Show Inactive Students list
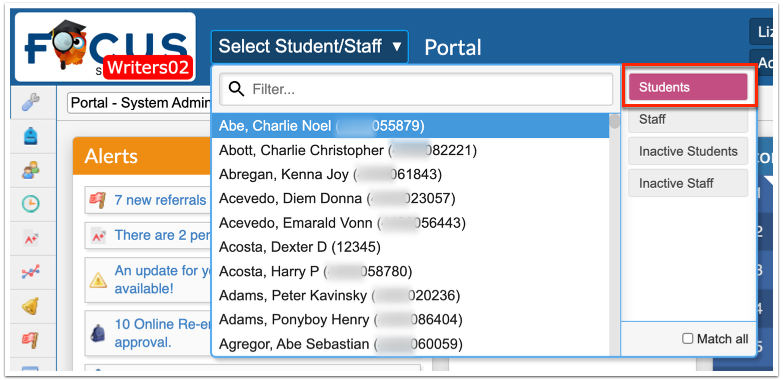This screenshot has width=783, height=380. click(688, 151)
